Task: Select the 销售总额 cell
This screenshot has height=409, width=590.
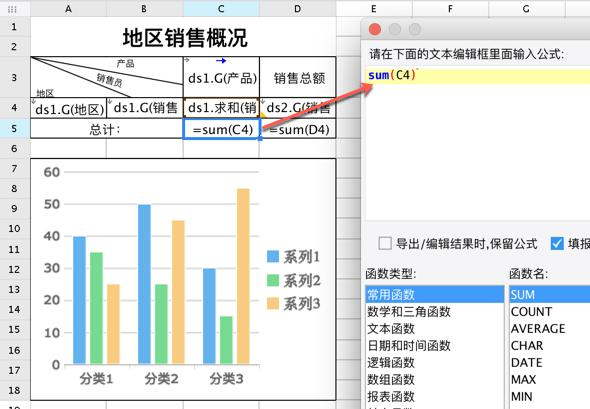Action: pos(298,78)
